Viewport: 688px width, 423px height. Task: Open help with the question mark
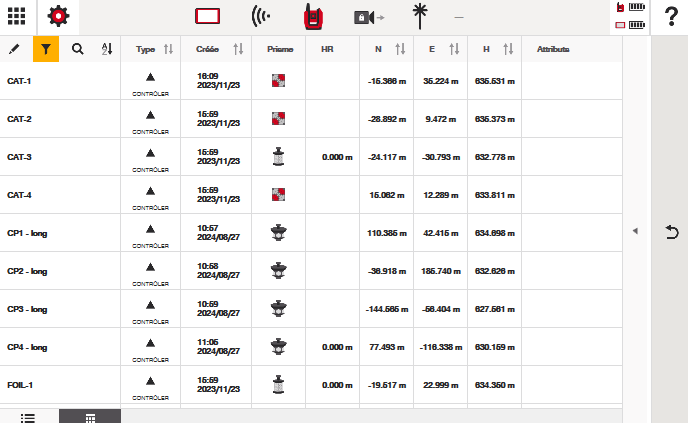[x=671, y=17]
